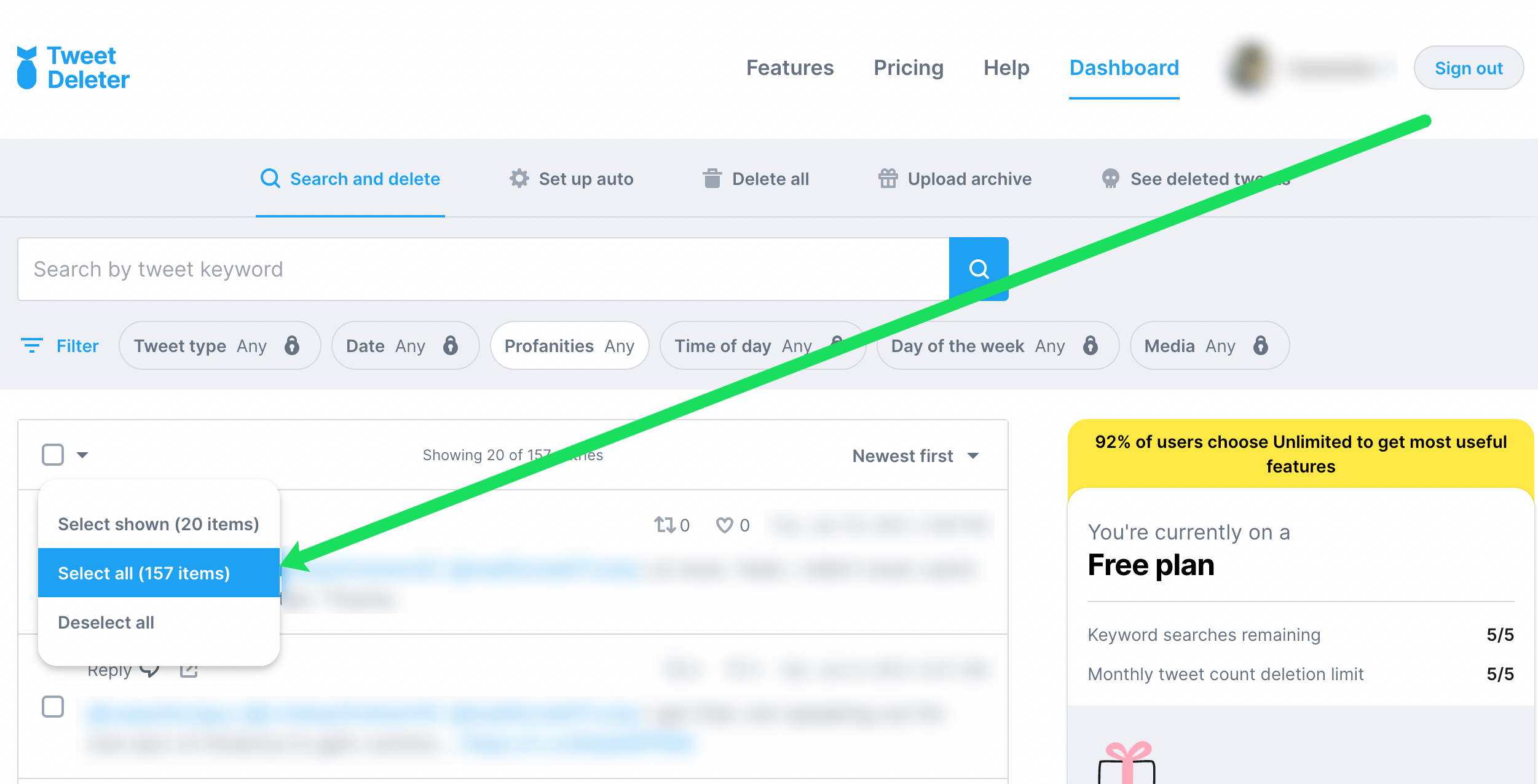The width and height of the screenshot is (1538, 784).
Task: Click the lock icon on Tweet type
Action: (292, 345)
